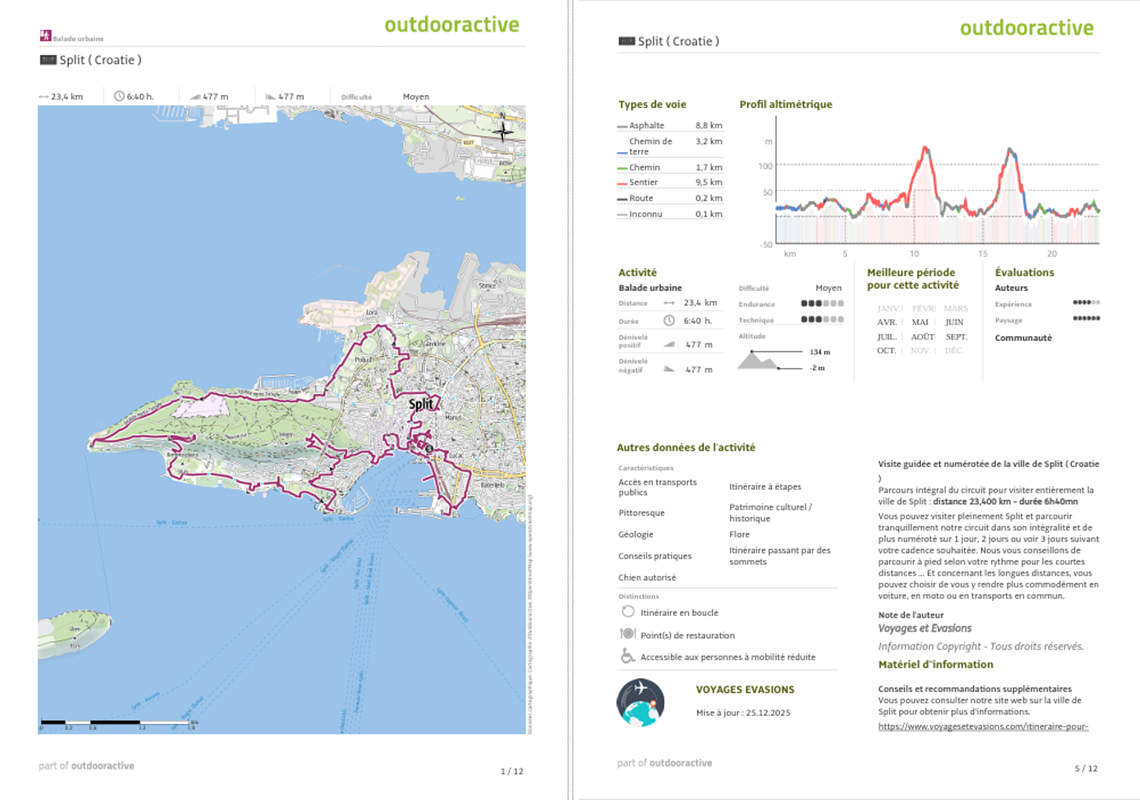Click the outdooractive logo on the map page

451,24
